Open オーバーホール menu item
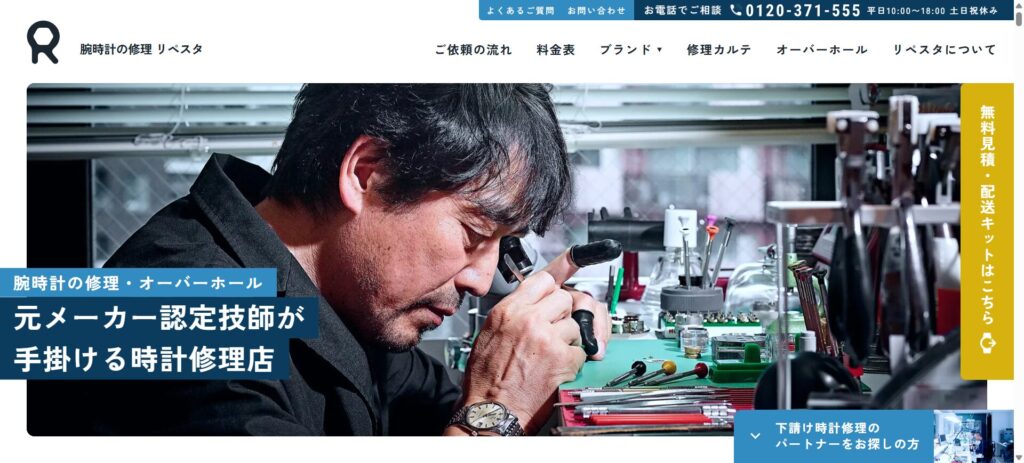 click(822, 50)
